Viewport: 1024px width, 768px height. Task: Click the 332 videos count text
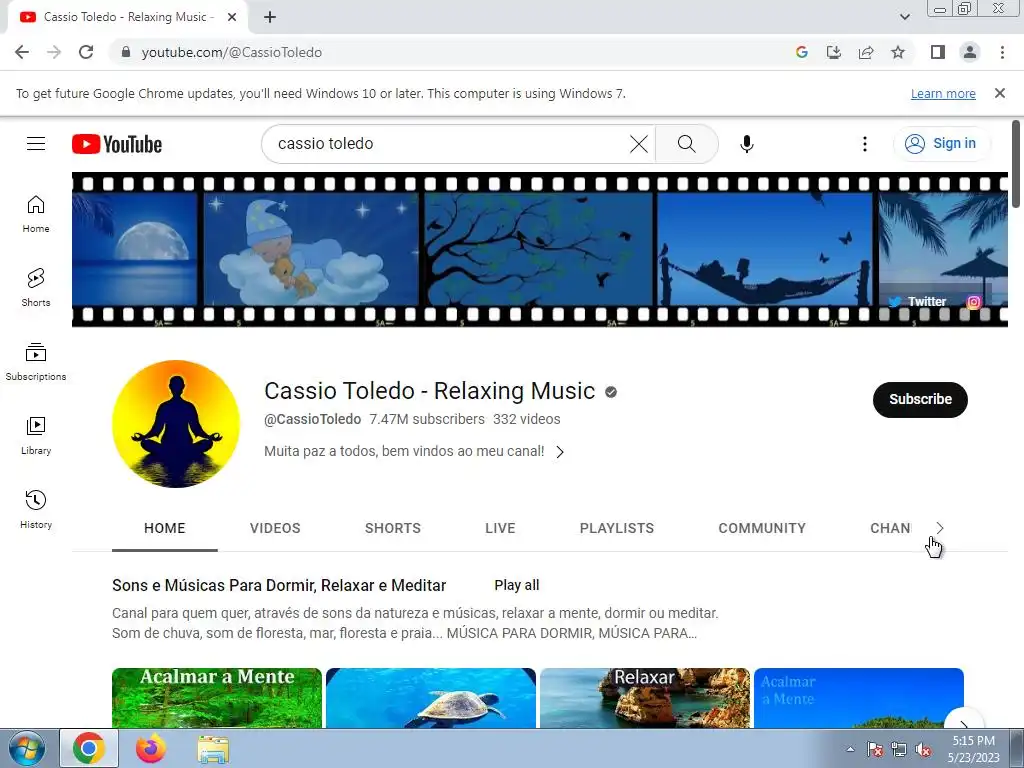(526, 419)
